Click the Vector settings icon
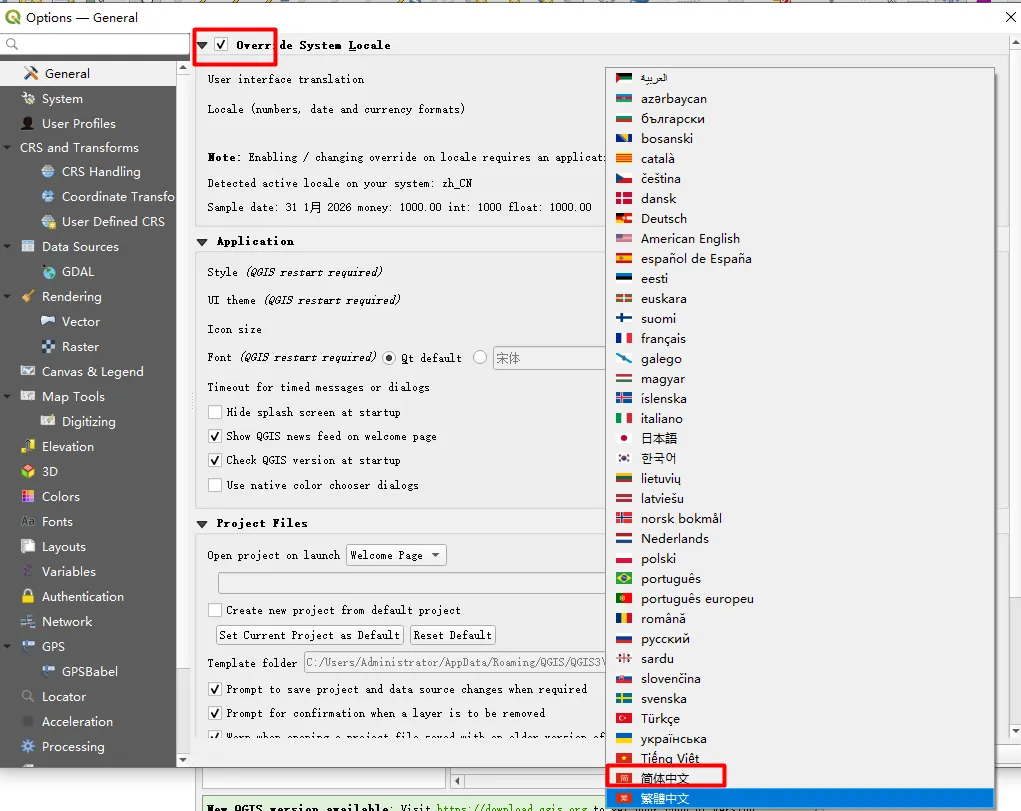Viewport: 1021px width, 811px height. [x=48, y=321]
